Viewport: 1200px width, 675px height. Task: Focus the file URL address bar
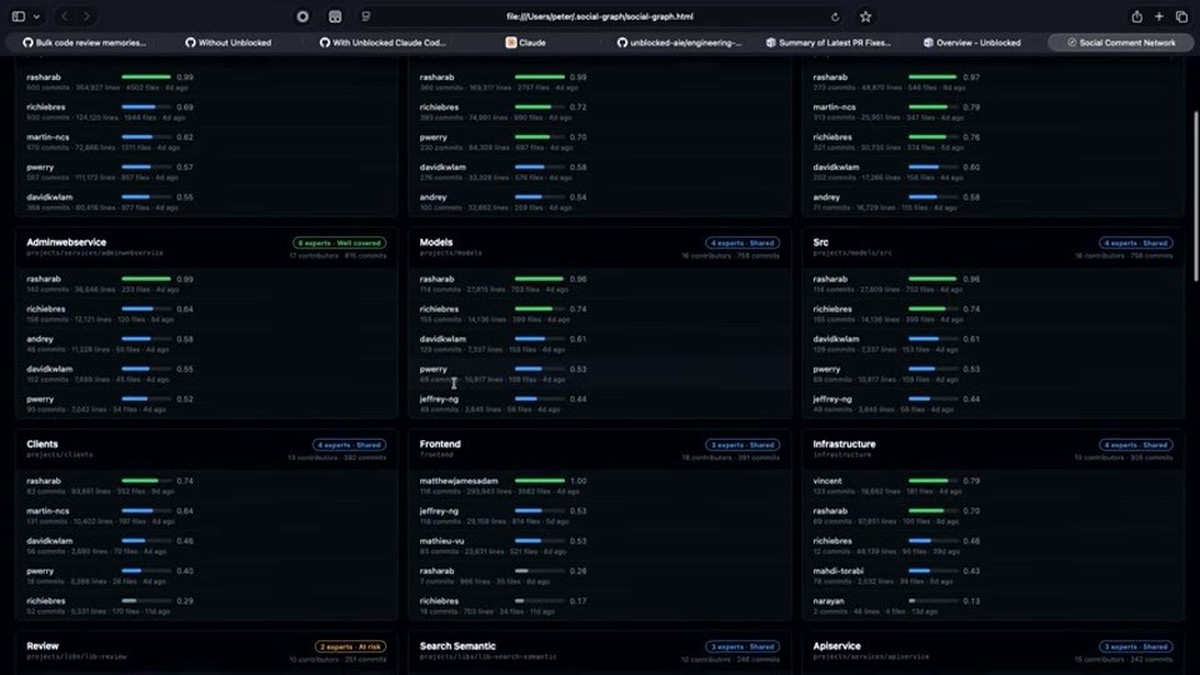pos(599,17)
